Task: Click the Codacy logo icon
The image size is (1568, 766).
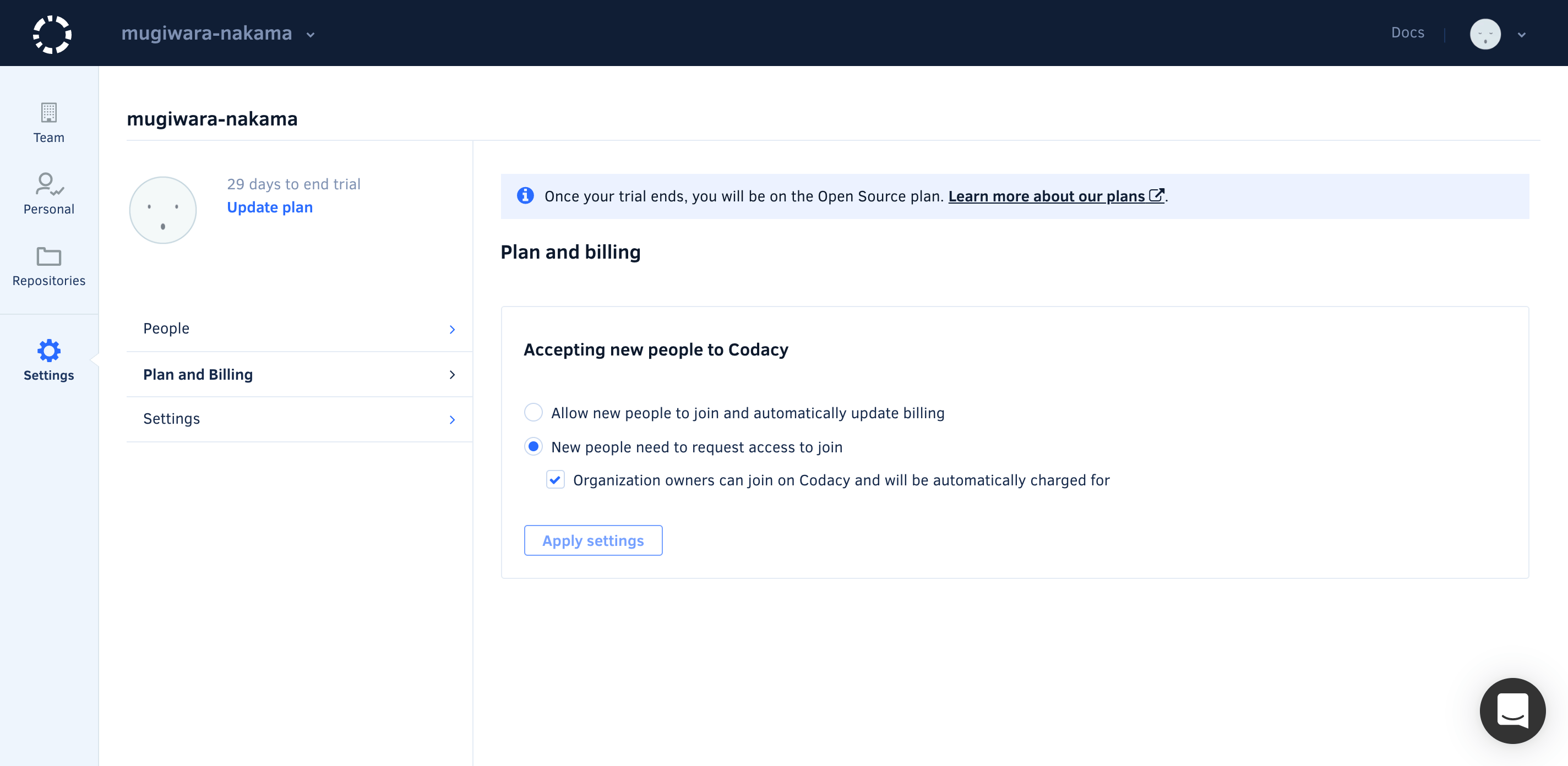Action: (x=52, y=34)
